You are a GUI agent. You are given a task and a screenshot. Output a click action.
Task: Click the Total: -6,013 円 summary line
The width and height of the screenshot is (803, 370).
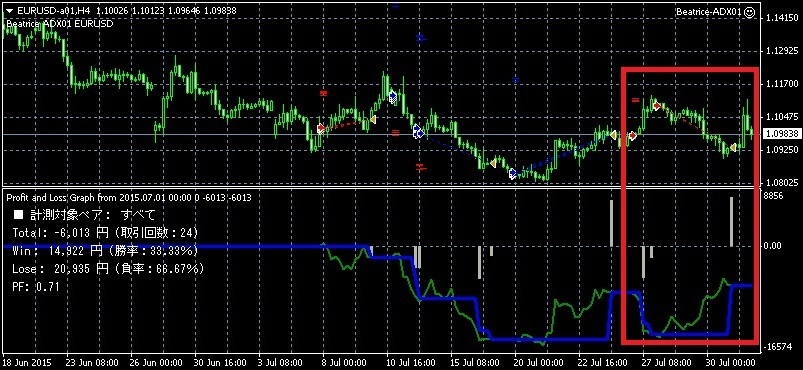pos(104,233)
